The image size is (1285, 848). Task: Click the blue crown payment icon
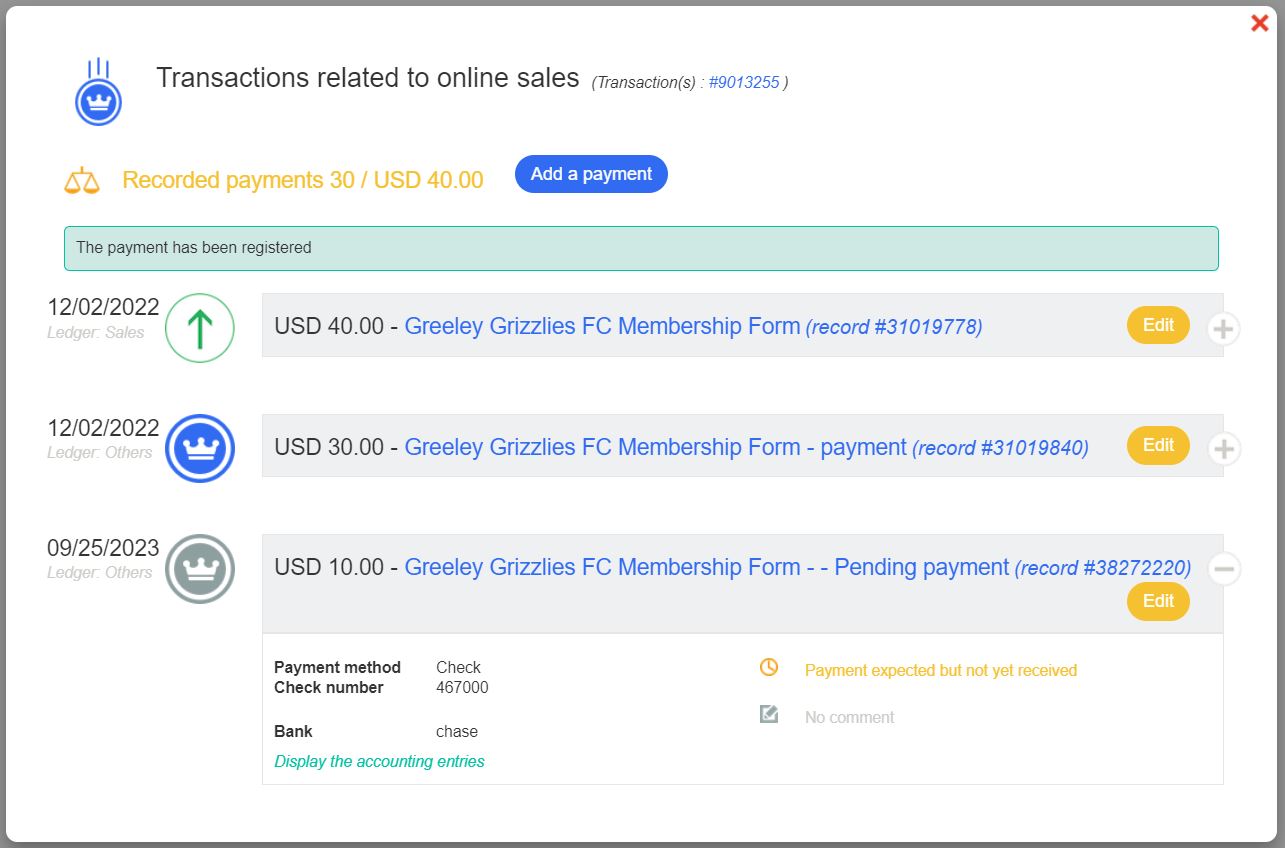(200, 449)
